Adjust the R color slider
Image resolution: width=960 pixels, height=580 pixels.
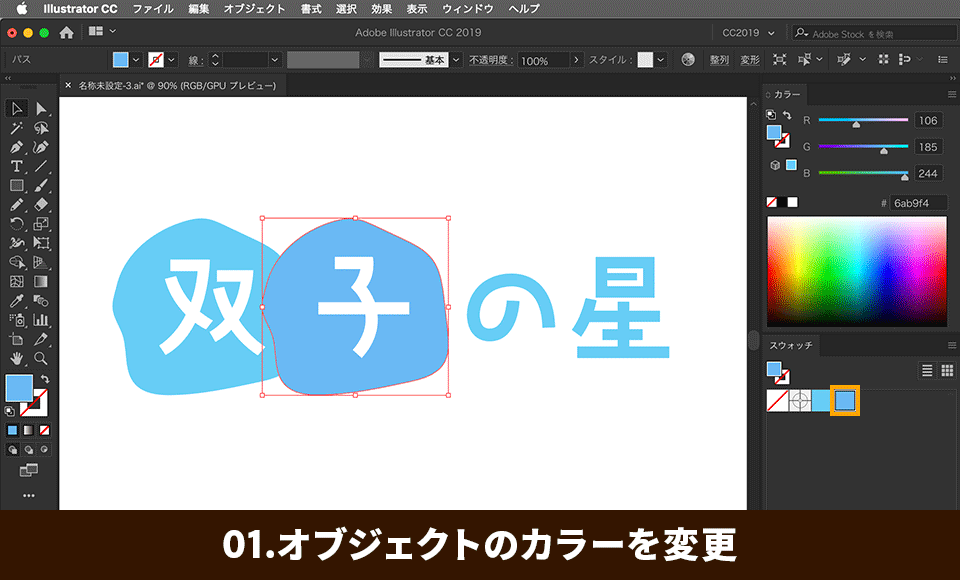[856, 124]
